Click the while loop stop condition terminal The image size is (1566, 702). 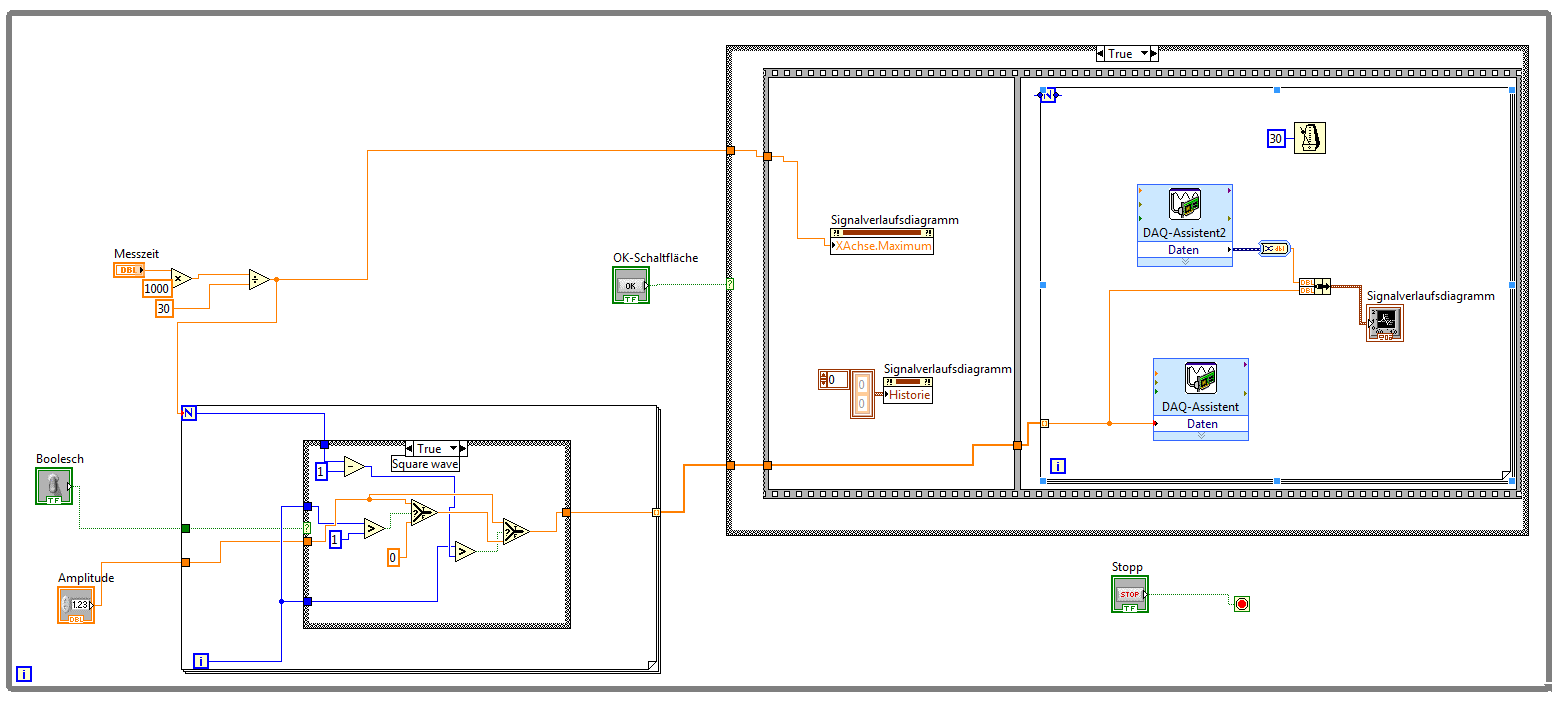(1242, 603)
